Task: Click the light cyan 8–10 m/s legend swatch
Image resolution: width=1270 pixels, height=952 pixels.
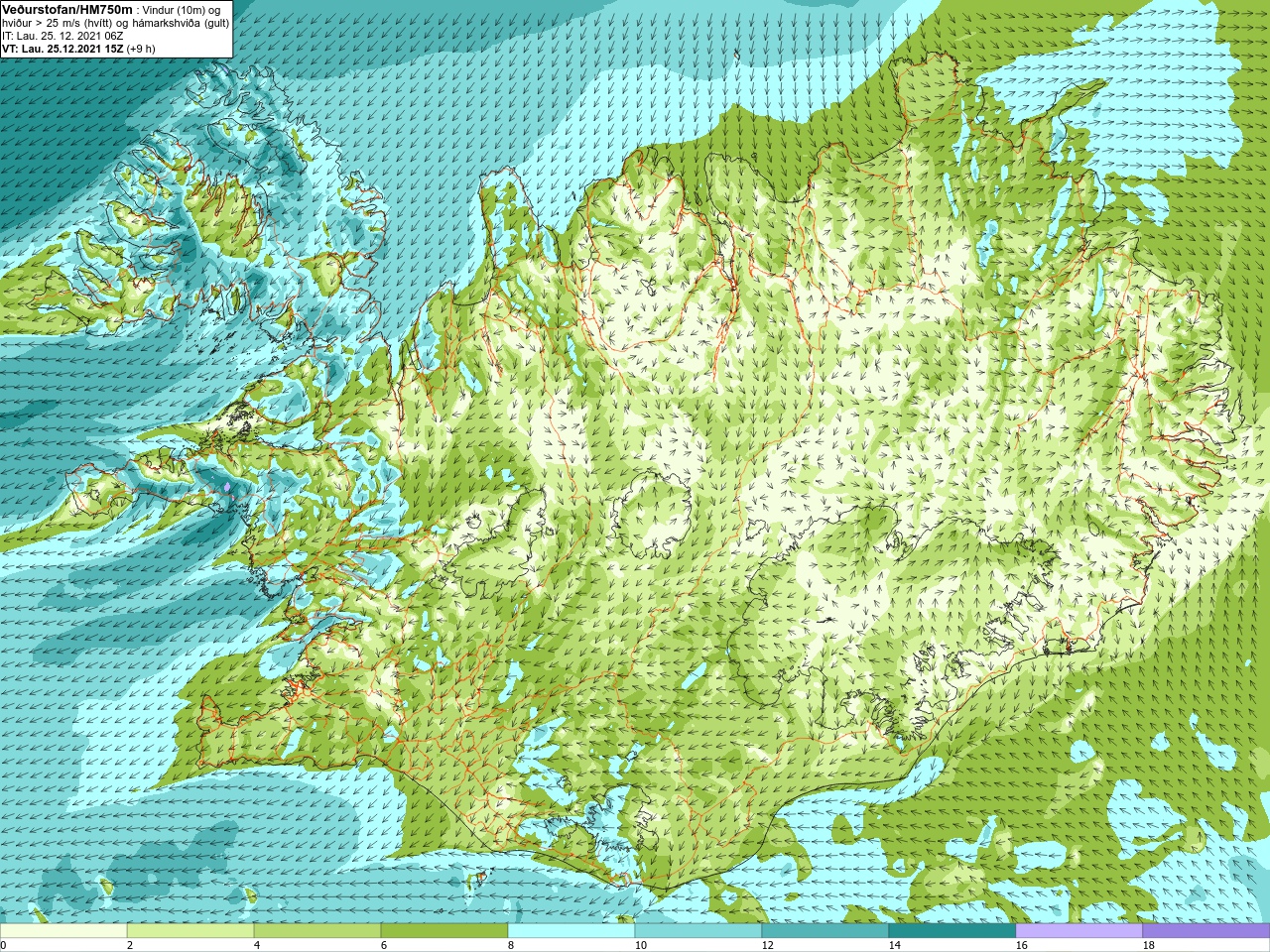Action: (x=571, y=931)
